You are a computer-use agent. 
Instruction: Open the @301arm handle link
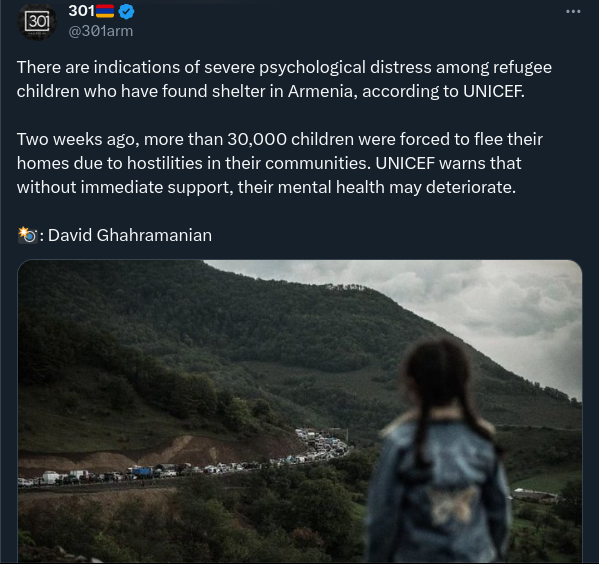pos(100,31)
